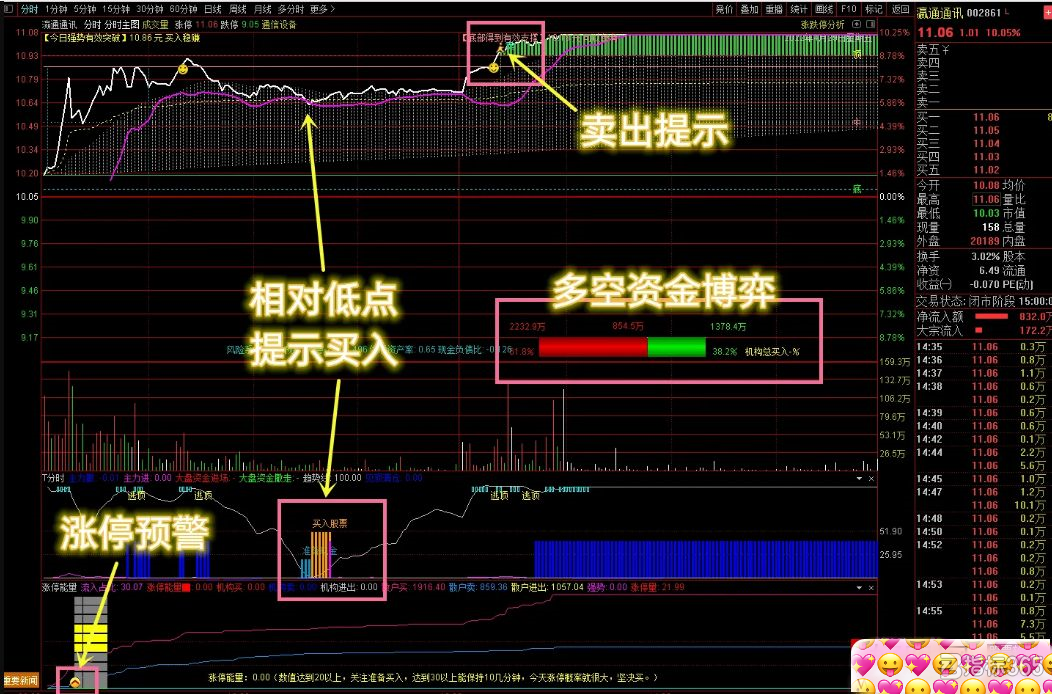This screenshot has width=1052, height=694.
Task: Open the 月线 monthly chart
Action: pos(262,9)
